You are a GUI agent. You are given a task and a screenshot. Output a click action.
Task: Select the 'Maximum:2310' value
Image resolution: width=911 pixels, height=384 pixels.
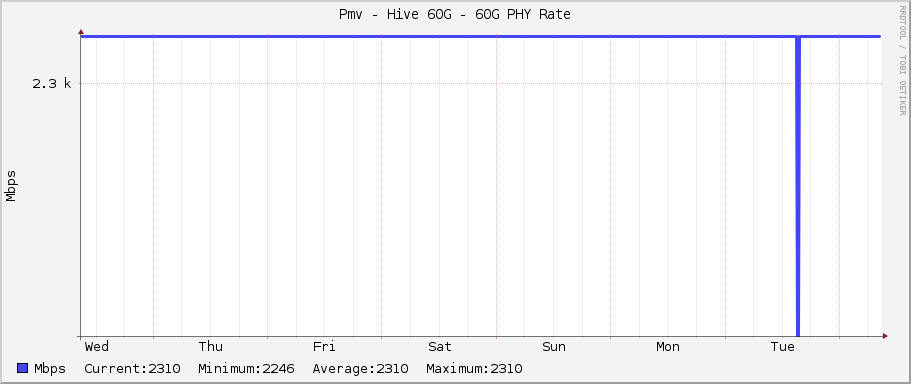click(474, 368)
